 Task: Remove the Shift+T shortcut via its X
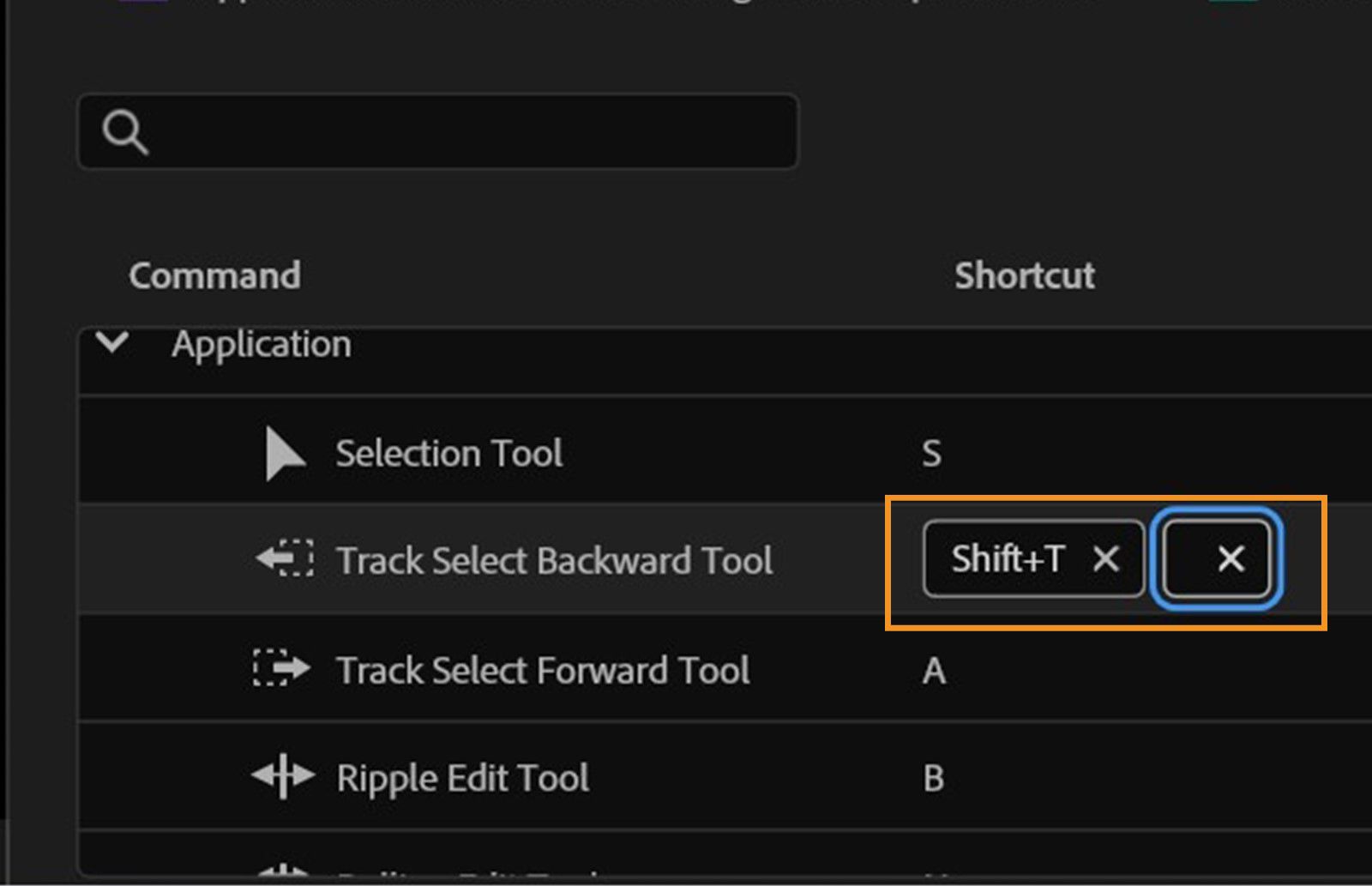click(1107, 559)
